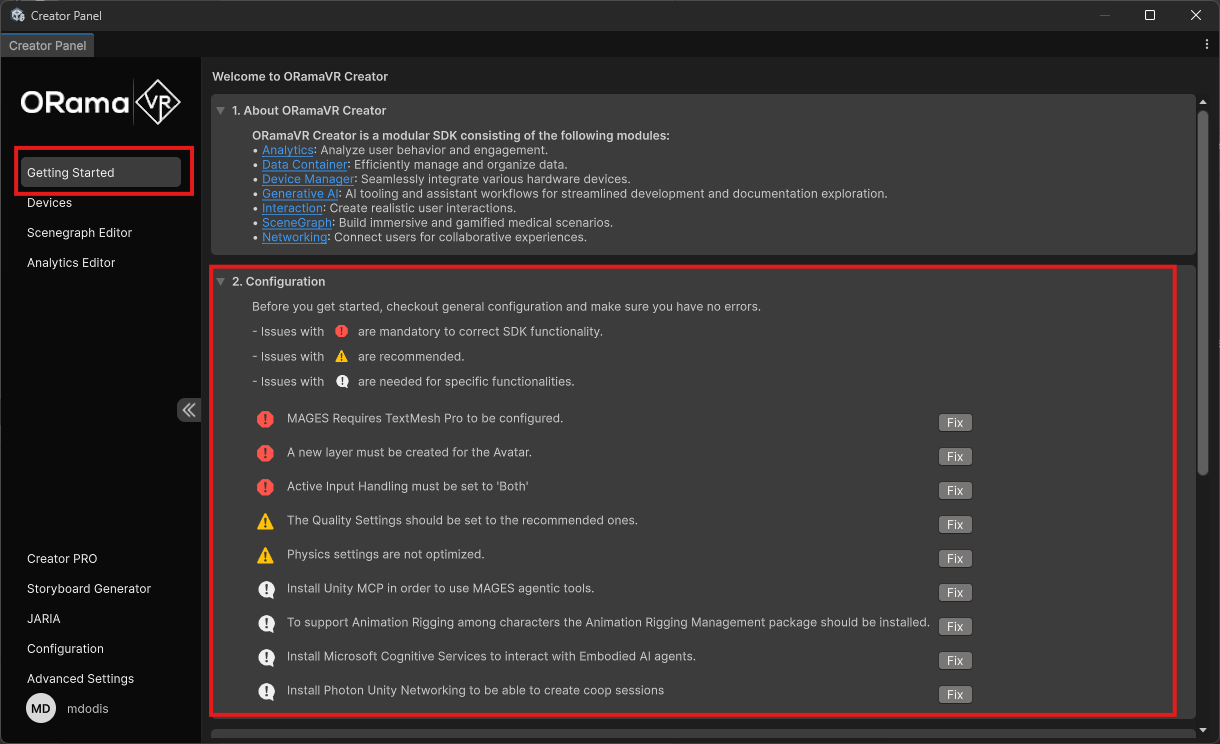Fix the Photon Unity Networking issue
Screen dimensions: 1220x744
click(955, 695)
